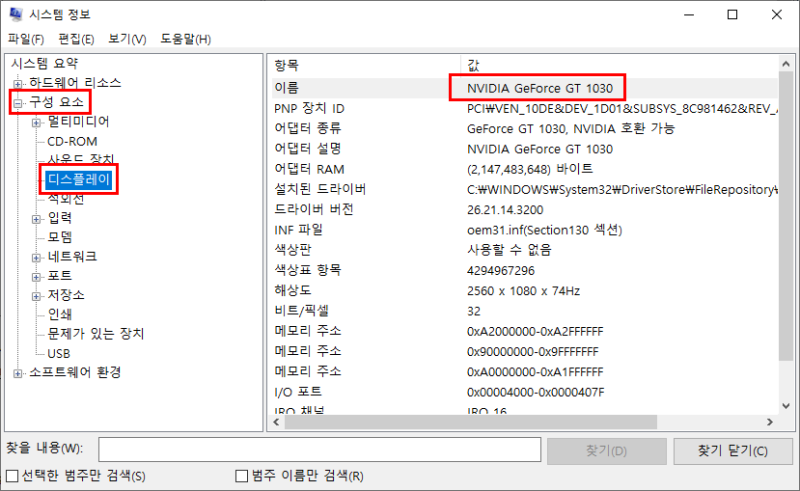Click the disabled 찾기(D) button

point(606,451)
